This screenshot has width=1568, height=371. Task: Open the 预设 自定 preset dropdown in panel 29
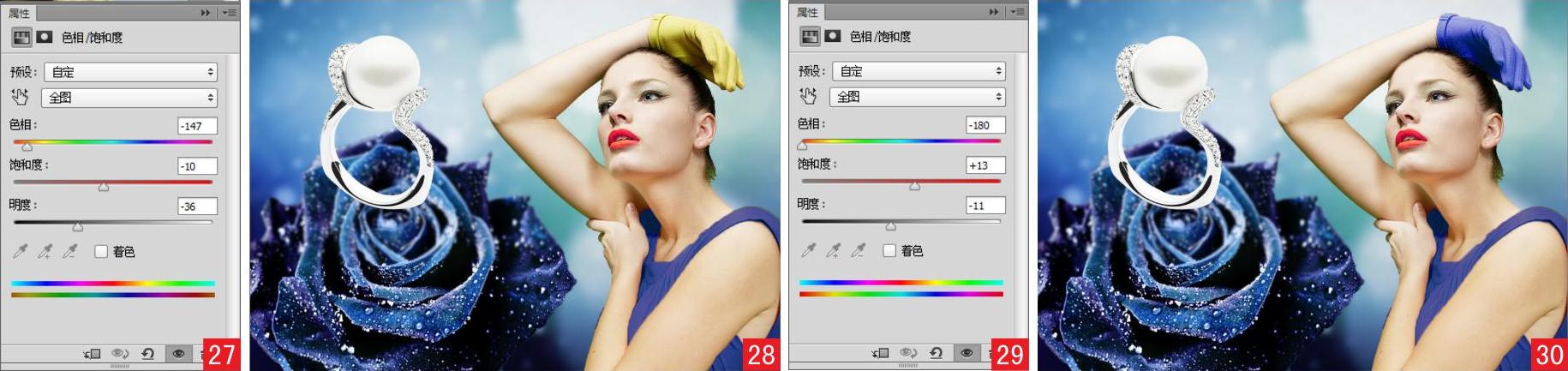[x=919, y=71]
